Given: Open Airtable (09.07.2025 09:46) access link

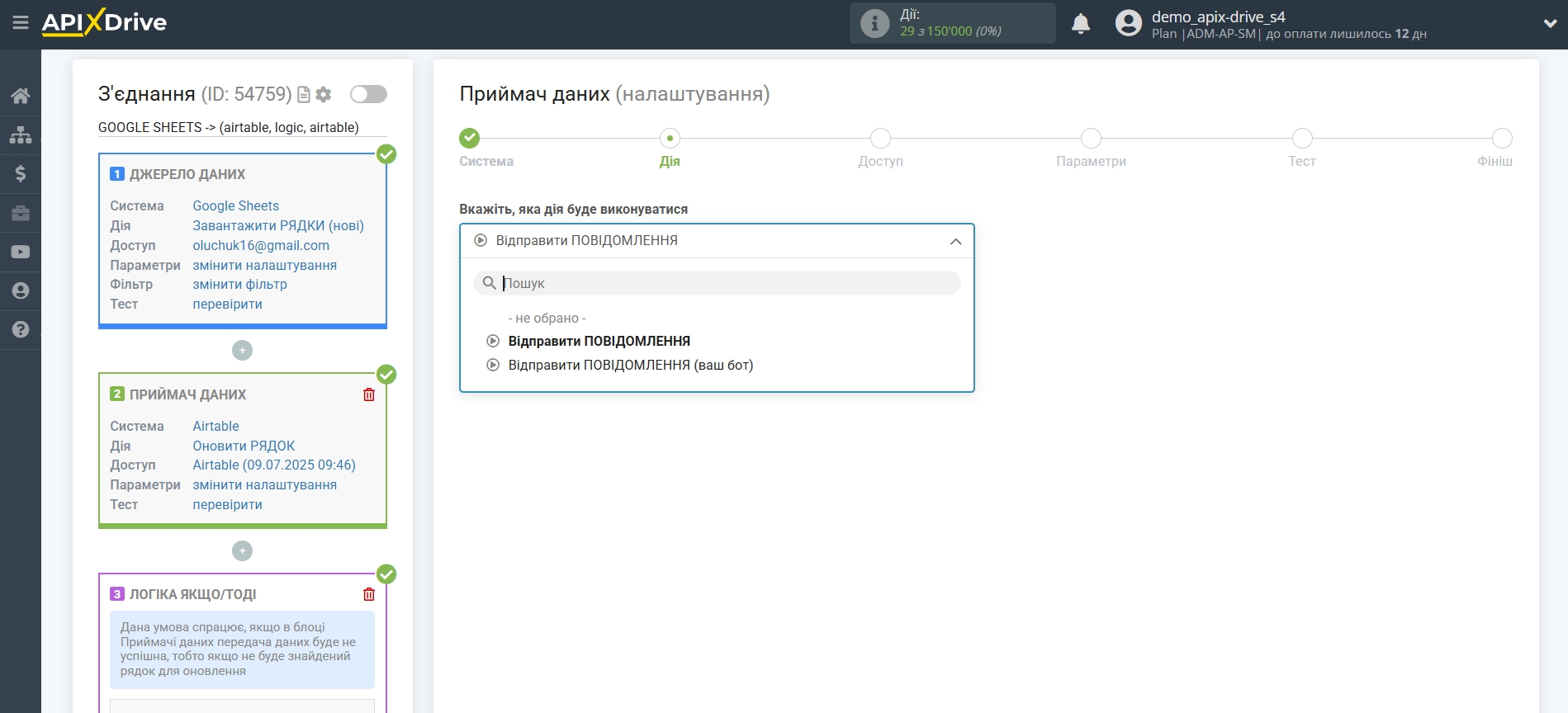Looking at the screenshot, I should (274, 465).
